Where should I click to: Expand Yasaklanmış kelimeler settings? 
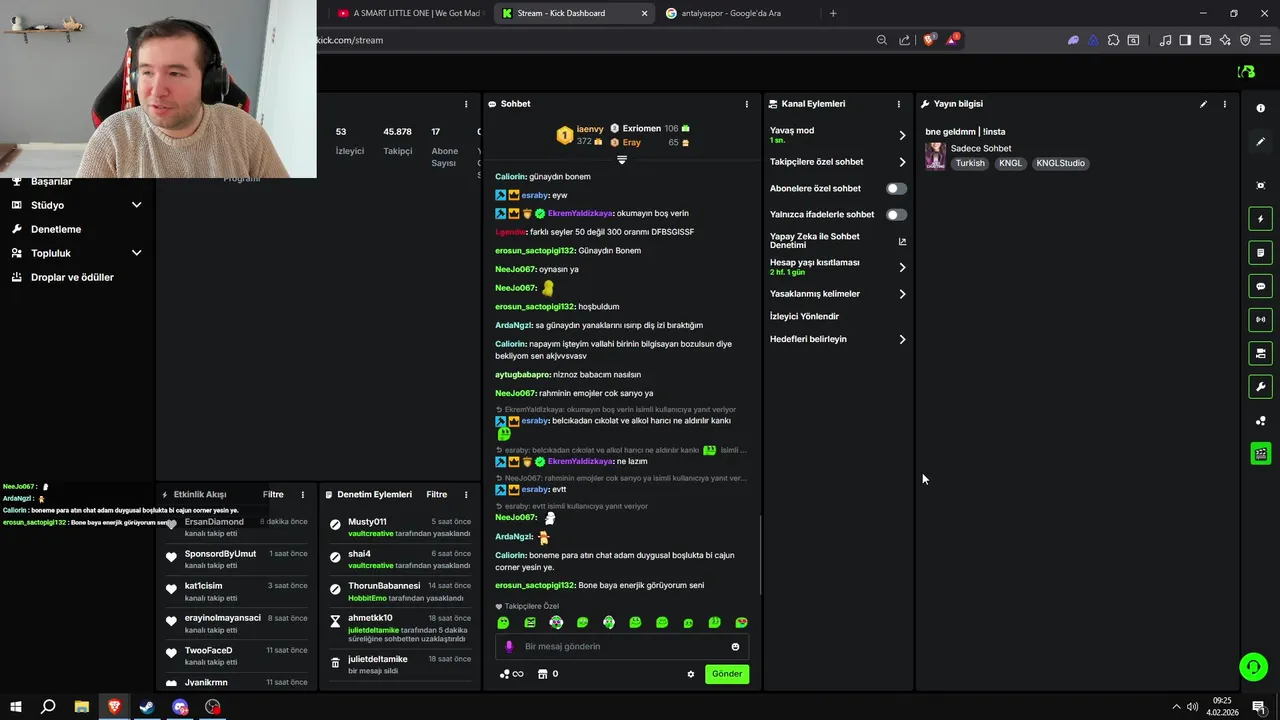(x=902, y=294)
